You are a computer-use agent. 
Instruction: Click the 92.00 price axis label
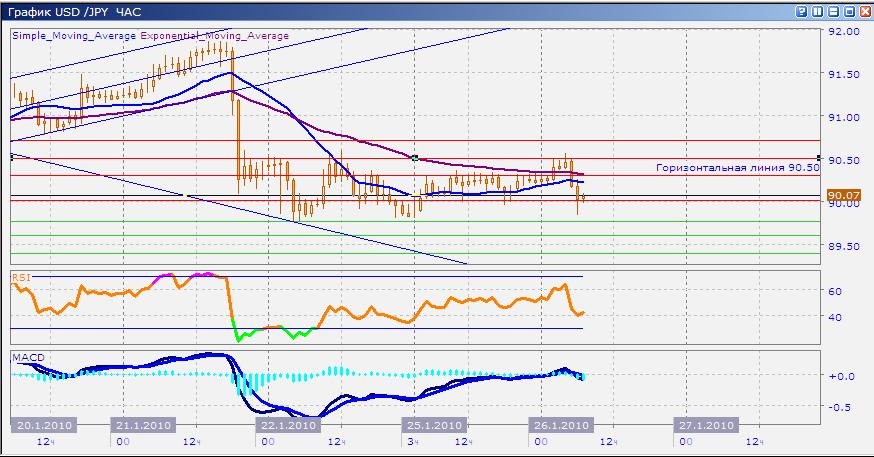click(844, 32)
